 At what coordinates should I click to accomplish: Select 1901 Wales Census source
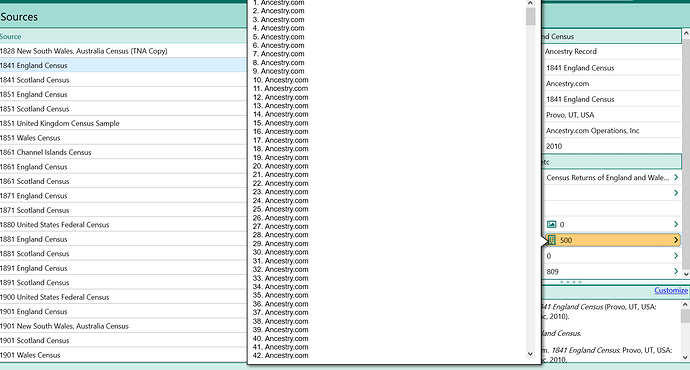pyautogui.click(x=123, y=355)
